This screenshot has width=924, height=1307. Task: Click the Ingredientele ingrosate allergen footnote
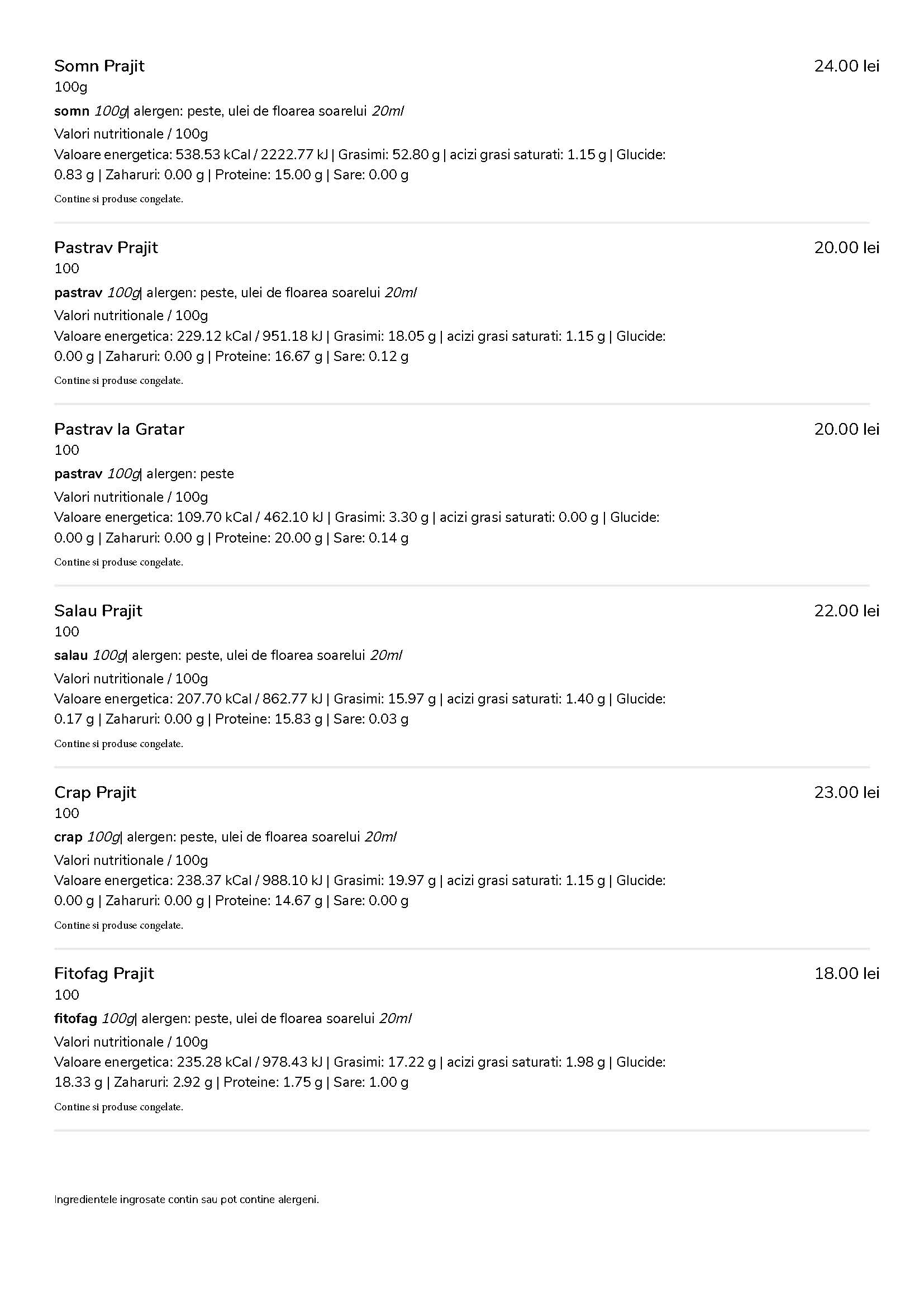click(x=187, y=1199)
